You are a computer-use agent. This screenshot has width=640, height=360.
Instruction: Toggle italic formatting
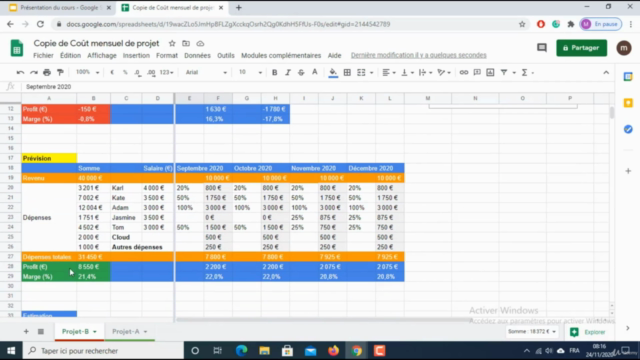click(288, 72)
